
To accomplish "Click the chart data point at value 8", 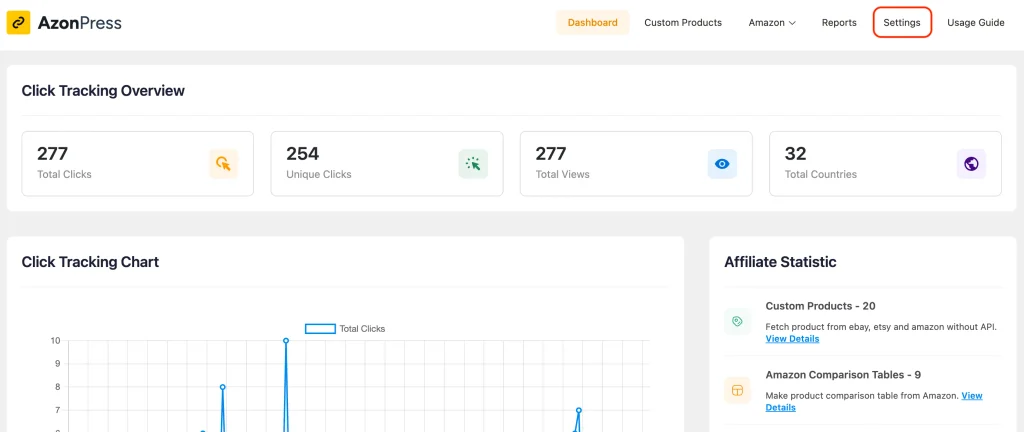I will 223,387.
